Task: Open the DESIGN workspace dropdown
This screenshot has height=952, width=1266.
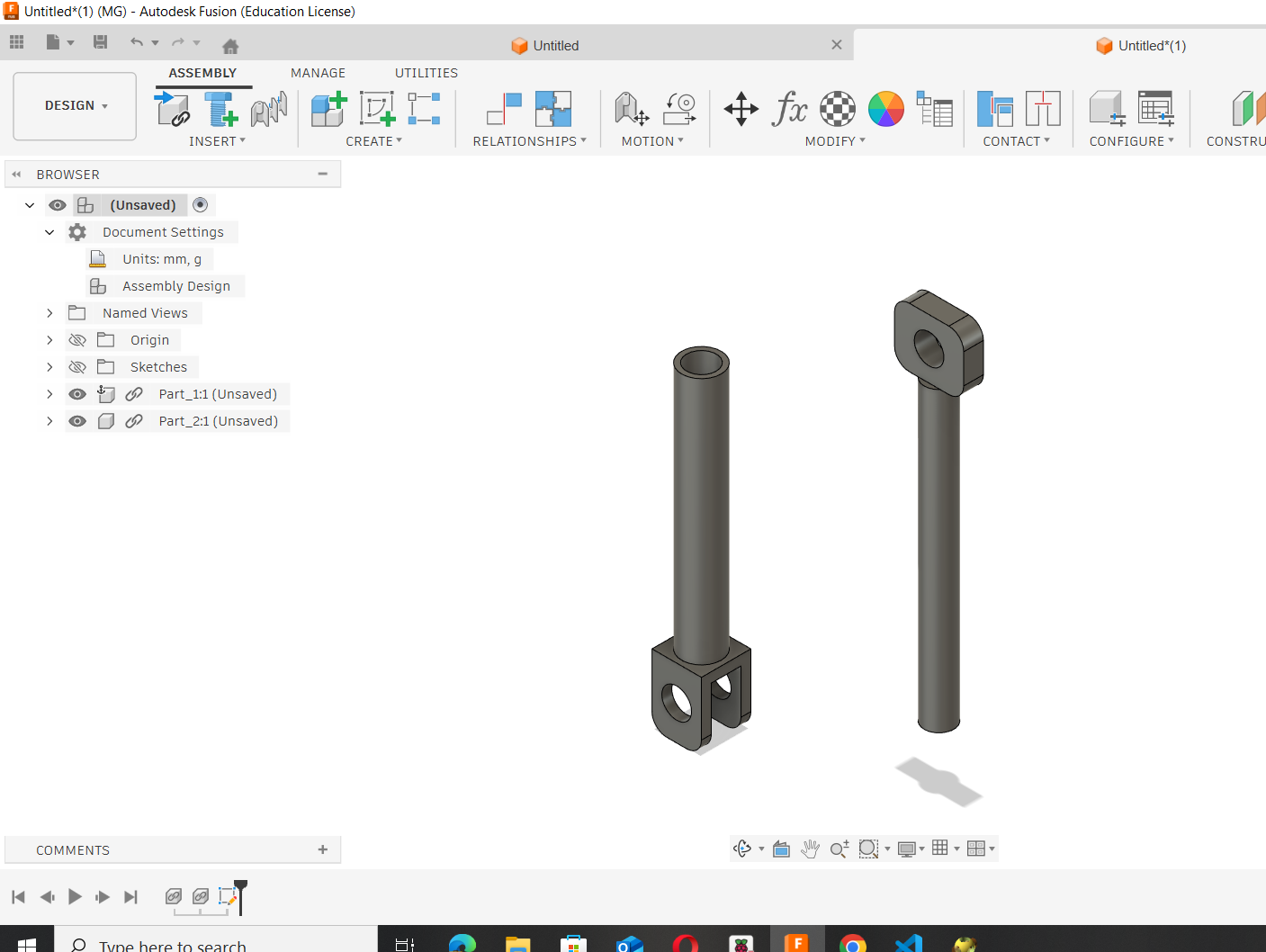Action: click(76, 106)
